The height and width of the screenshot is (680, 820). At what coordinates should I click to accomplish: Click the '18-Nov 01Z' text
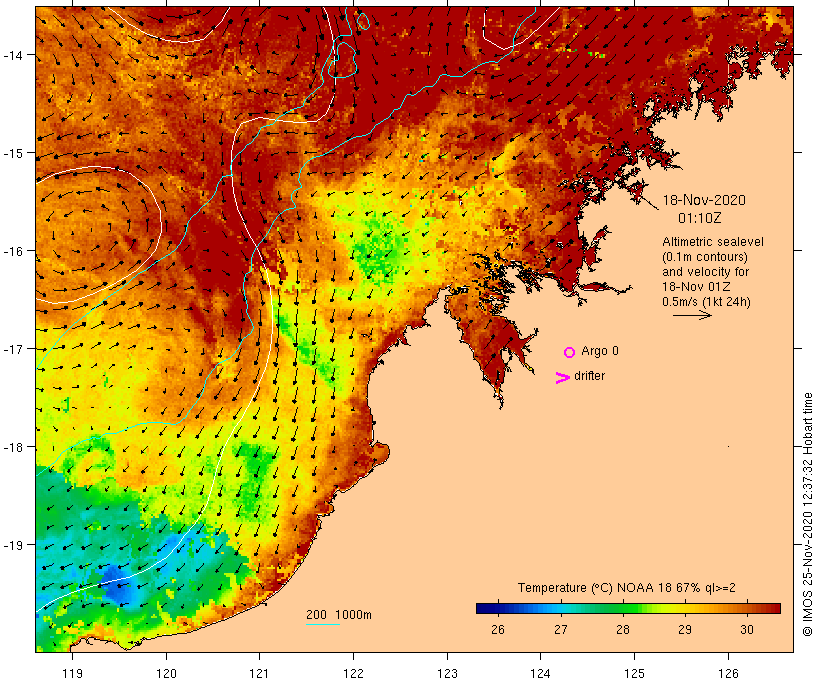click(x=696, y=287)
